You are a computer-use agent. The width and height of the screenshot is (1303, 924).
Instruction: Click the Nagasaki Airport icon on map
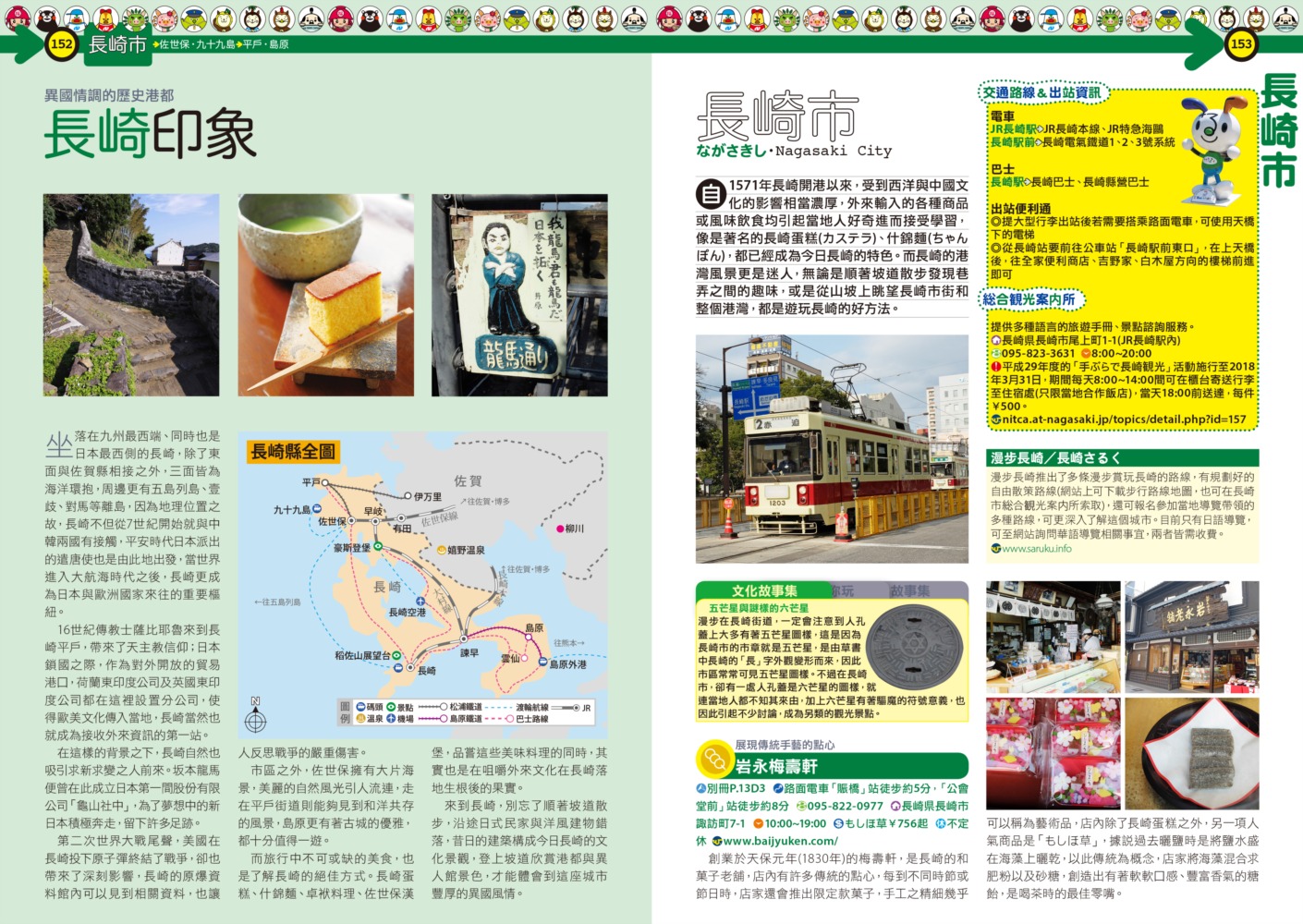[x=420, y=601]
